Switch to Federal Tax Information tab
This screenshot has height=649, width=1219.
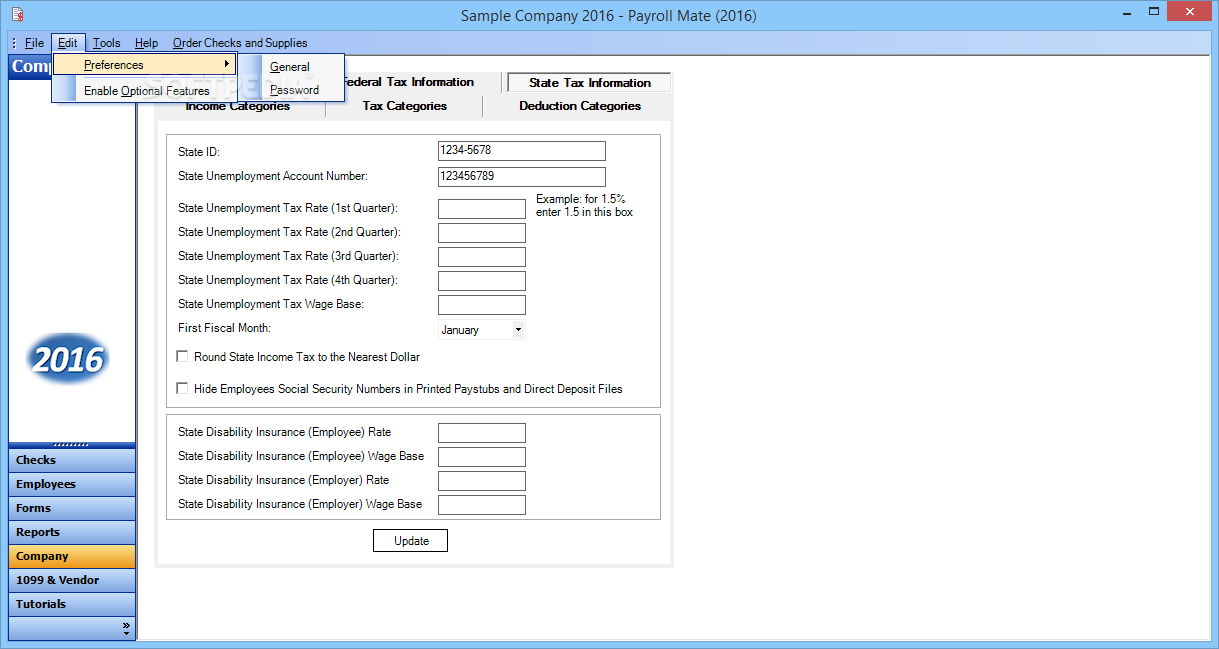[407, 82]
